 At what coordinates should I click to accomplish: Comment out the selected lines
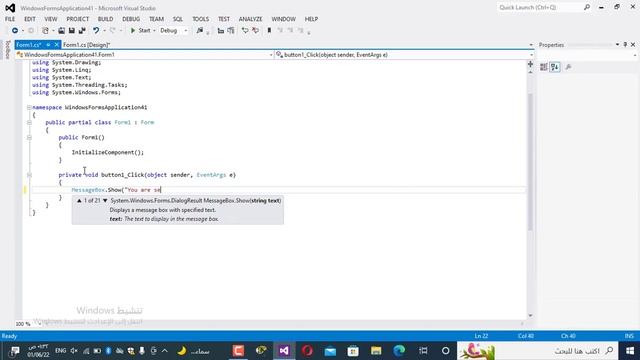[x=245, y=31]
